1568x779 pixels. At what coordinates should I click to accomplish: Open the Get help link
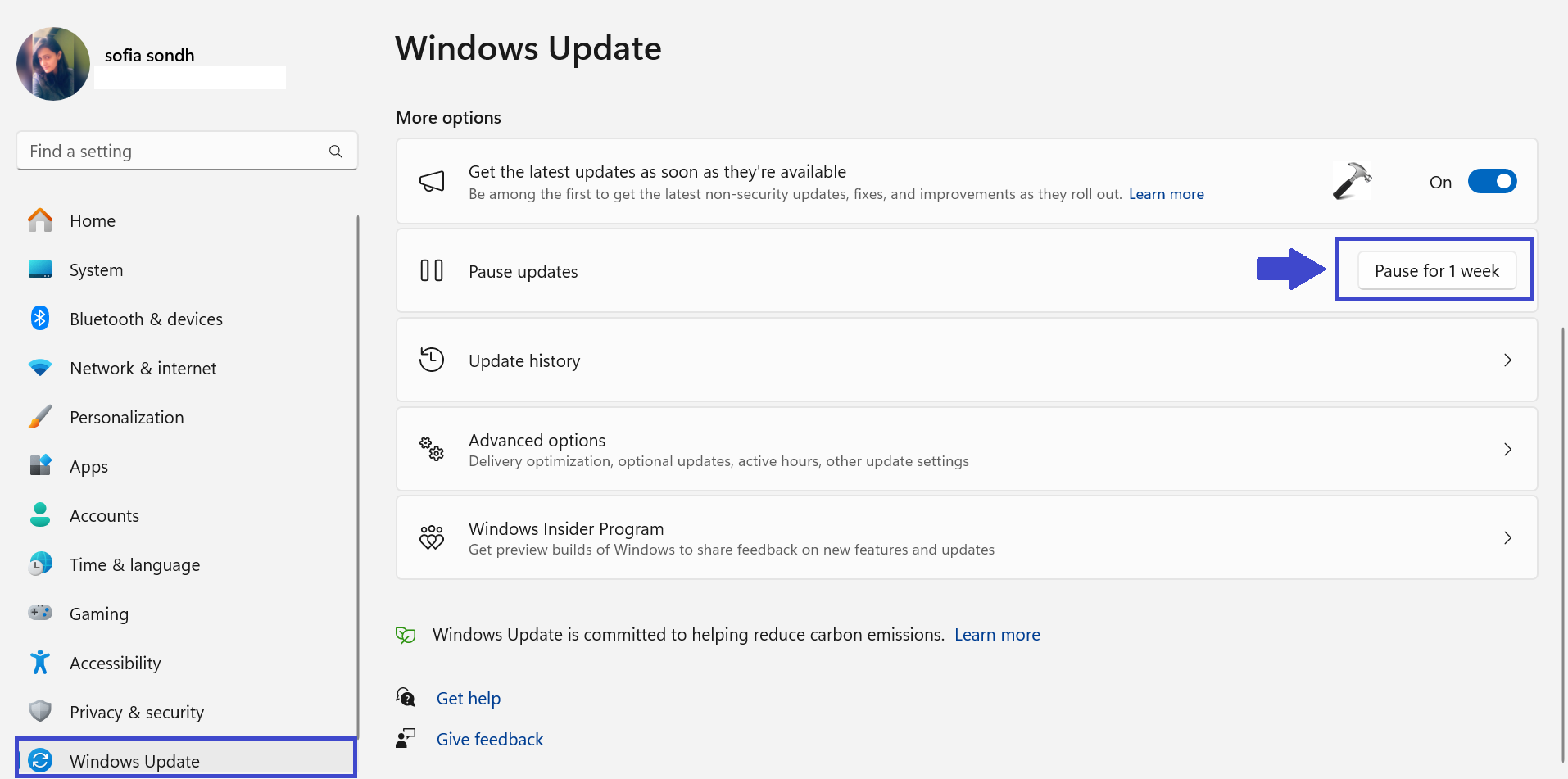pos(468,699)
